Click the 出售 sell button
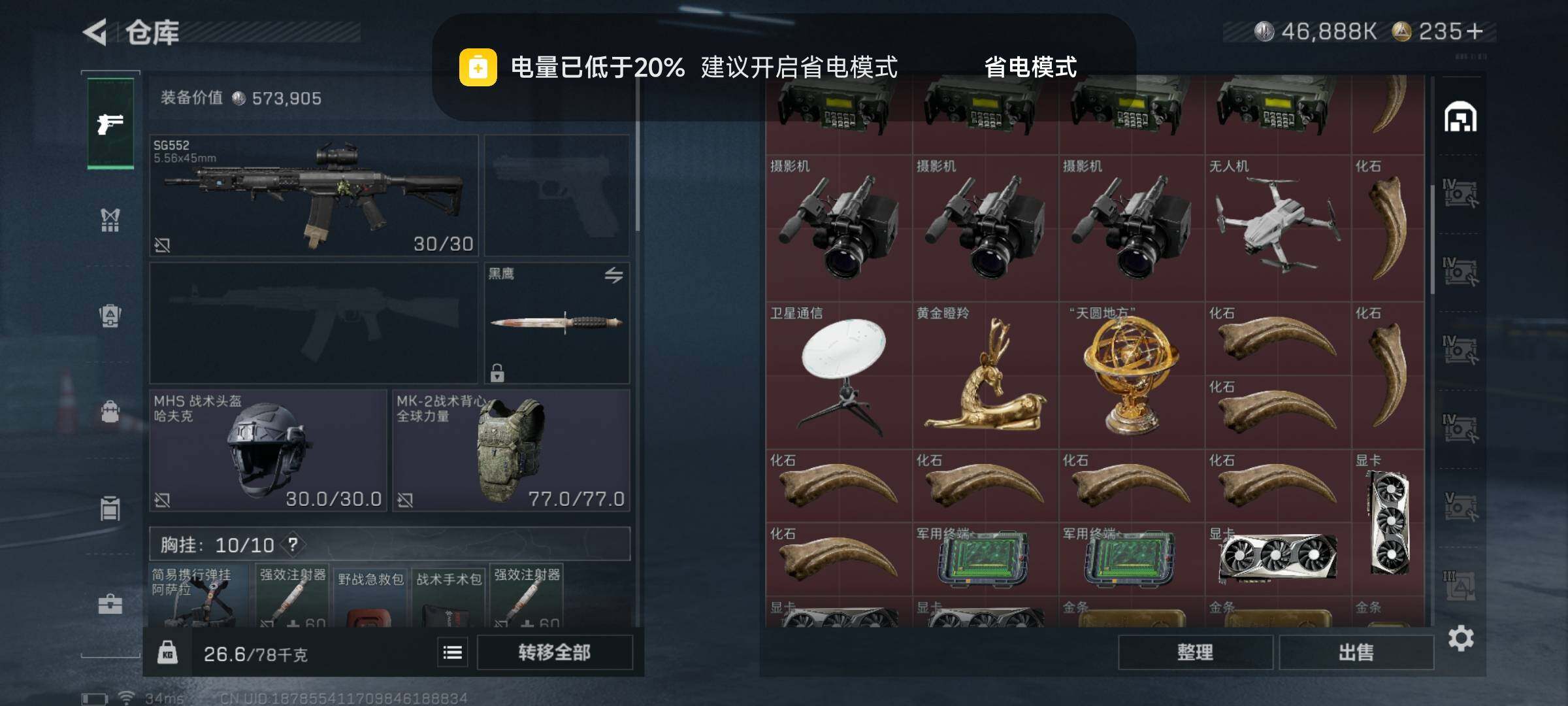The image size is (1568, 706). (x=1356, y=652)
